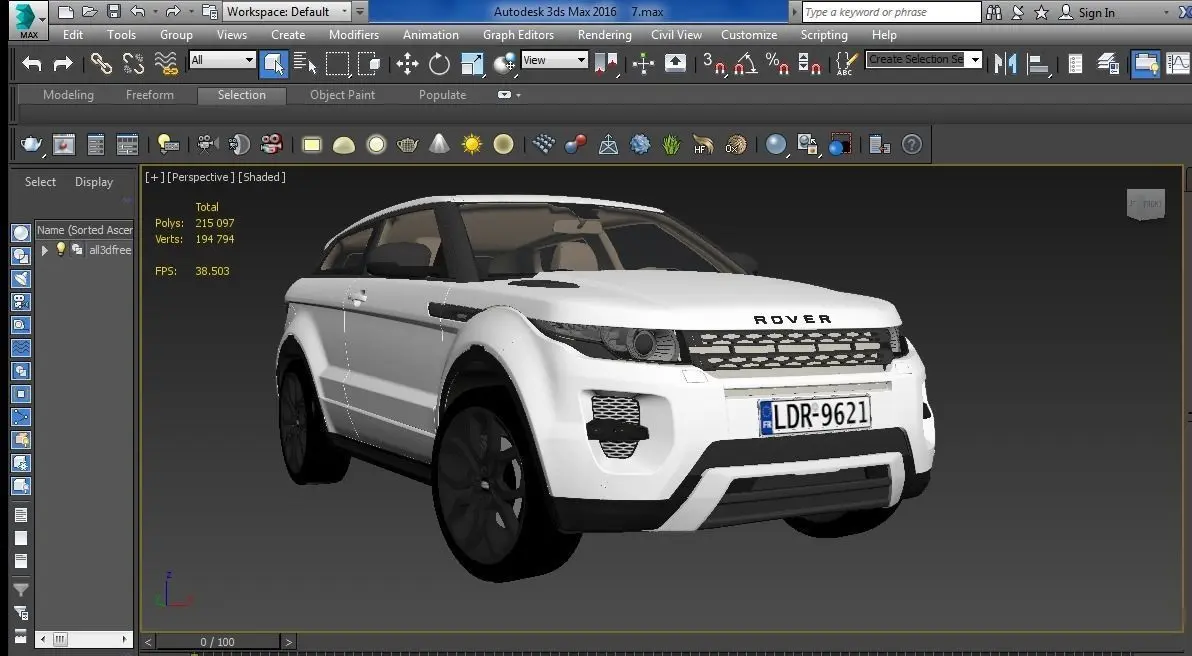Click the Display menu in scene explorer
Viewport: 1192px width, 656px height.
tap(94, 182)
